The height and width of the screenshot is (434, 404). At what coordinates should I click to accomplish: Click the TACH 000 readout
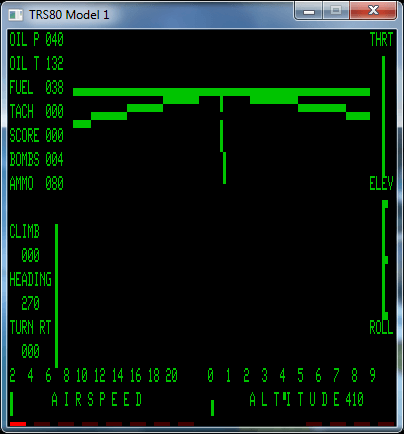36,111
